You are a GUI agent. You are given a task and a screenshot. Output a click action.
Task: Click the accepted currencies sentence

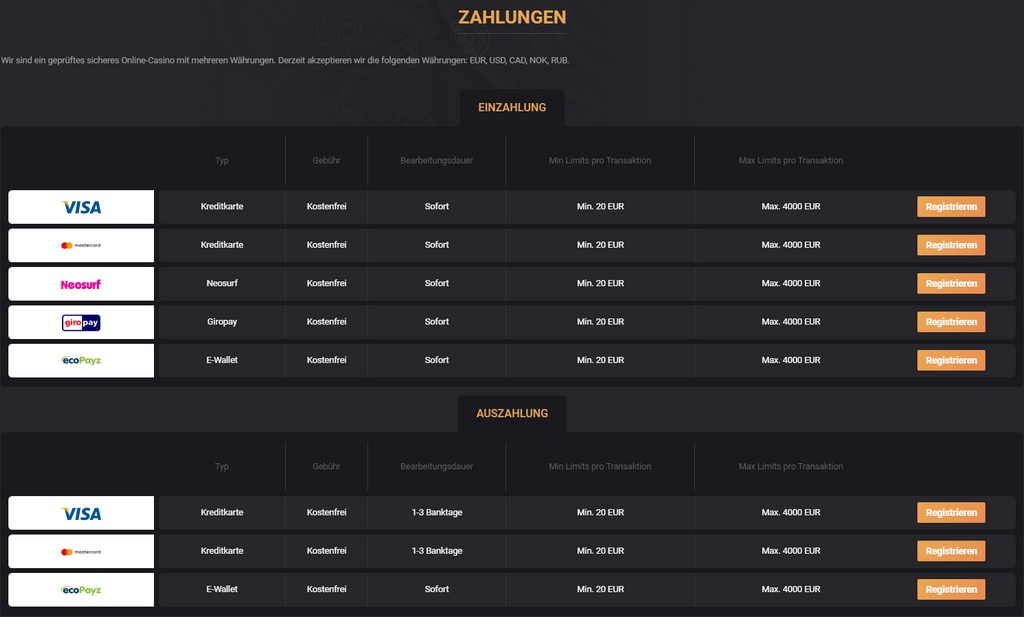tap(285, 60)
